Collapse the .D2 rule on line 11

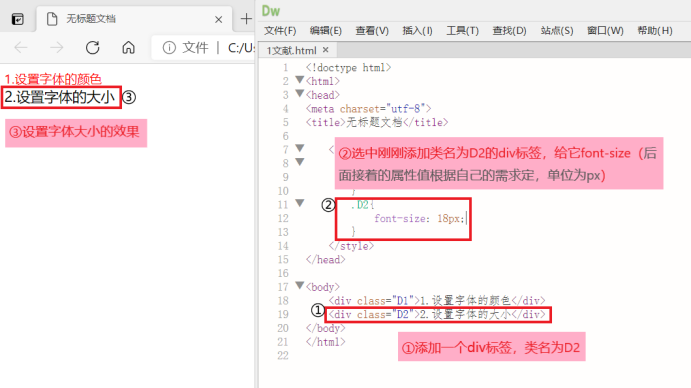(300, 203)
